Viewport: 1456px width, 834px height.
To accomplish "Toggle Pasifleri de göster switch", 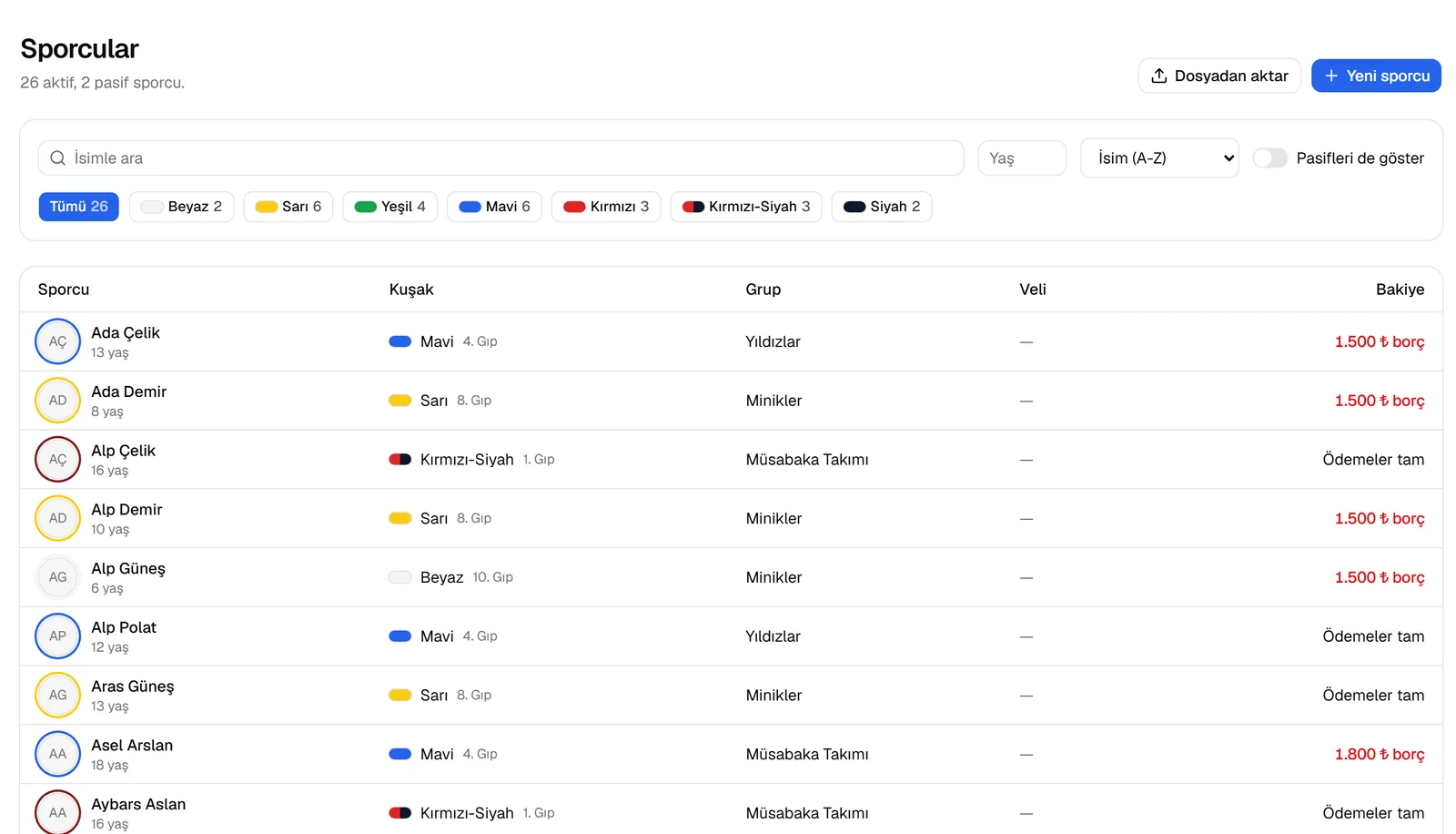I will tap(1269, 158).
